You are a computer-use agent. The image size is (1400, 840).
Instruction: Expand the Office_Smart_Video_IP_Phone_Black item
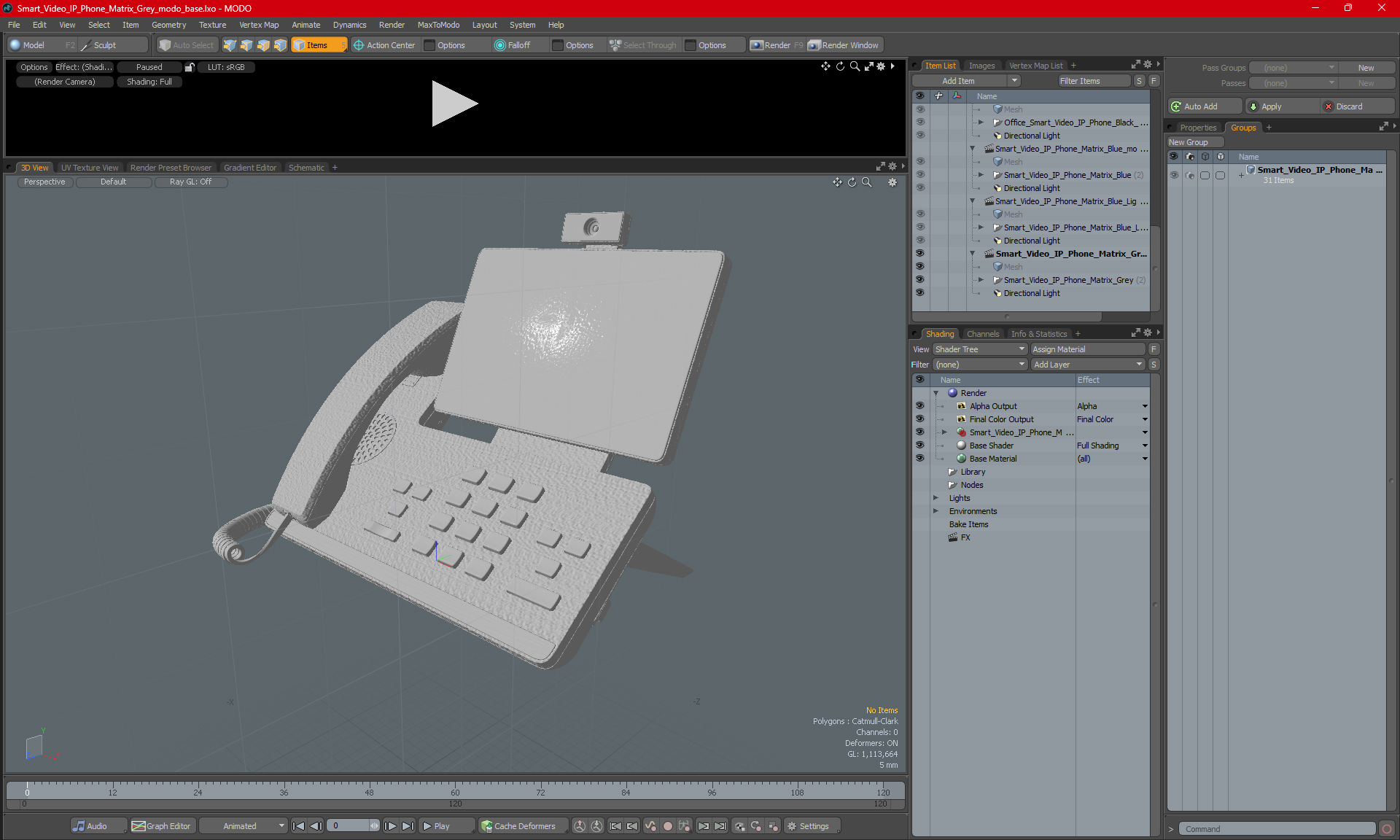pos(981,122)
